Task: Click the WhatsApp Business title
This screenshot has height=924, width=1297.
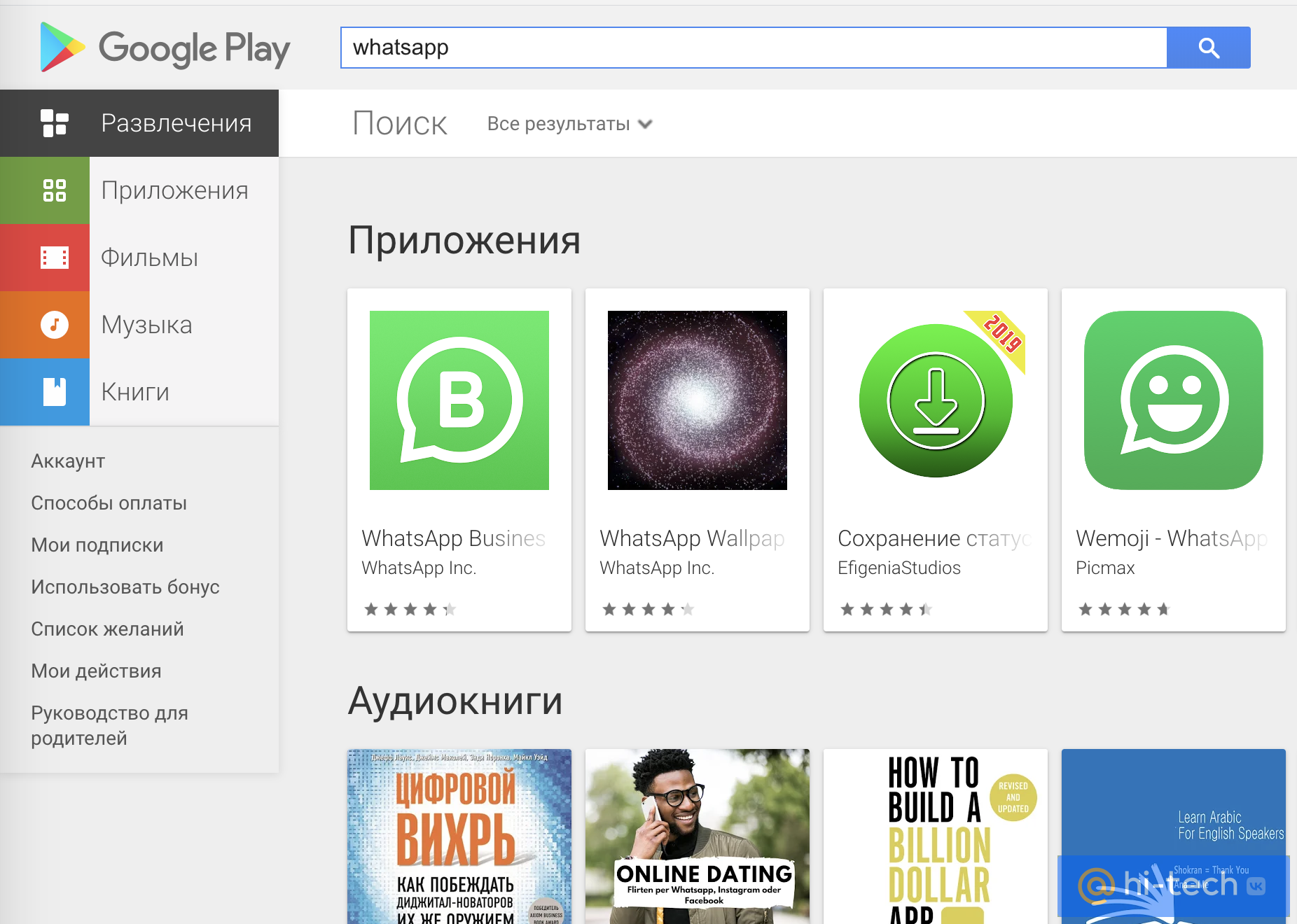Action: click(x=454, y=538)
